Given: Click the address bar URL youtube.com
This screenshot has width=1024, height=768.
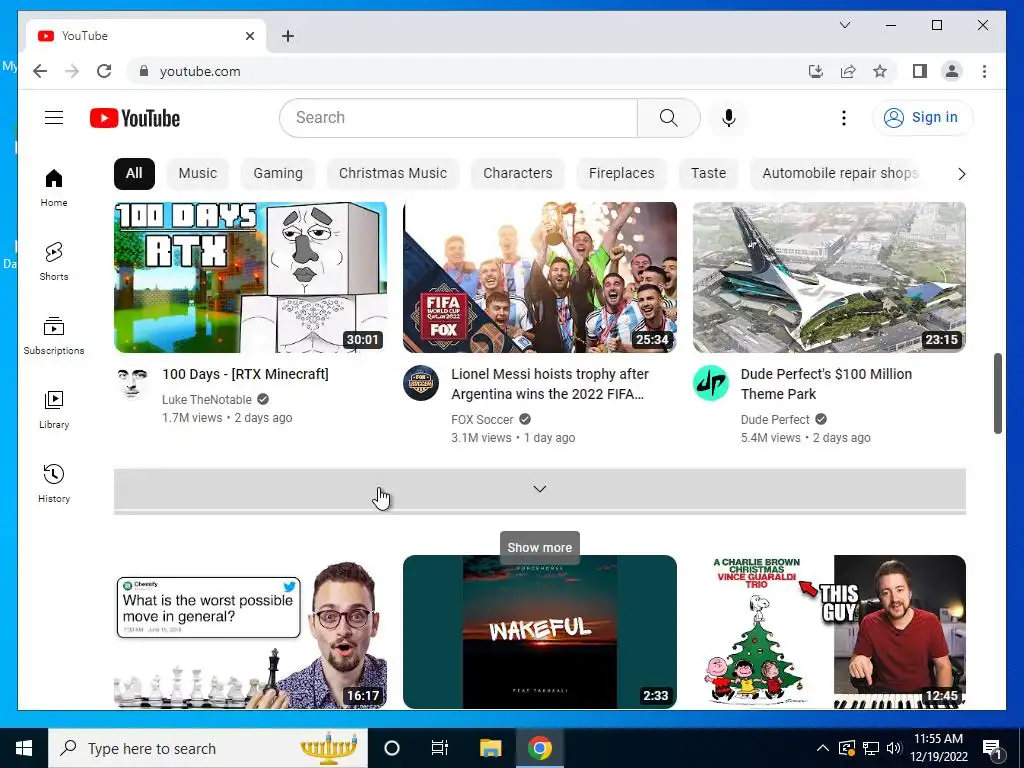Looking at the screenshot, I should tap(200, 71).
